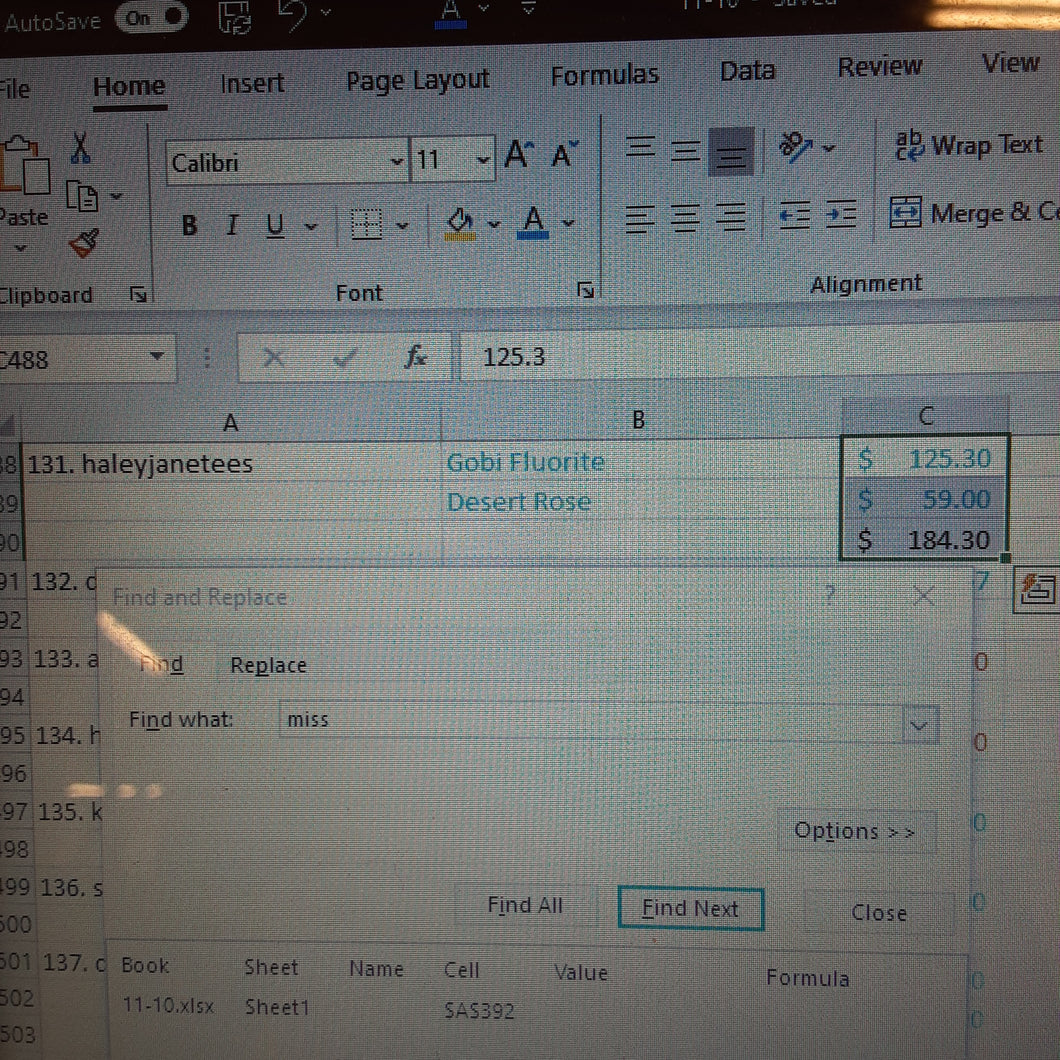
Task: Click the Undo arrow icon
Action: coord(293,15)
